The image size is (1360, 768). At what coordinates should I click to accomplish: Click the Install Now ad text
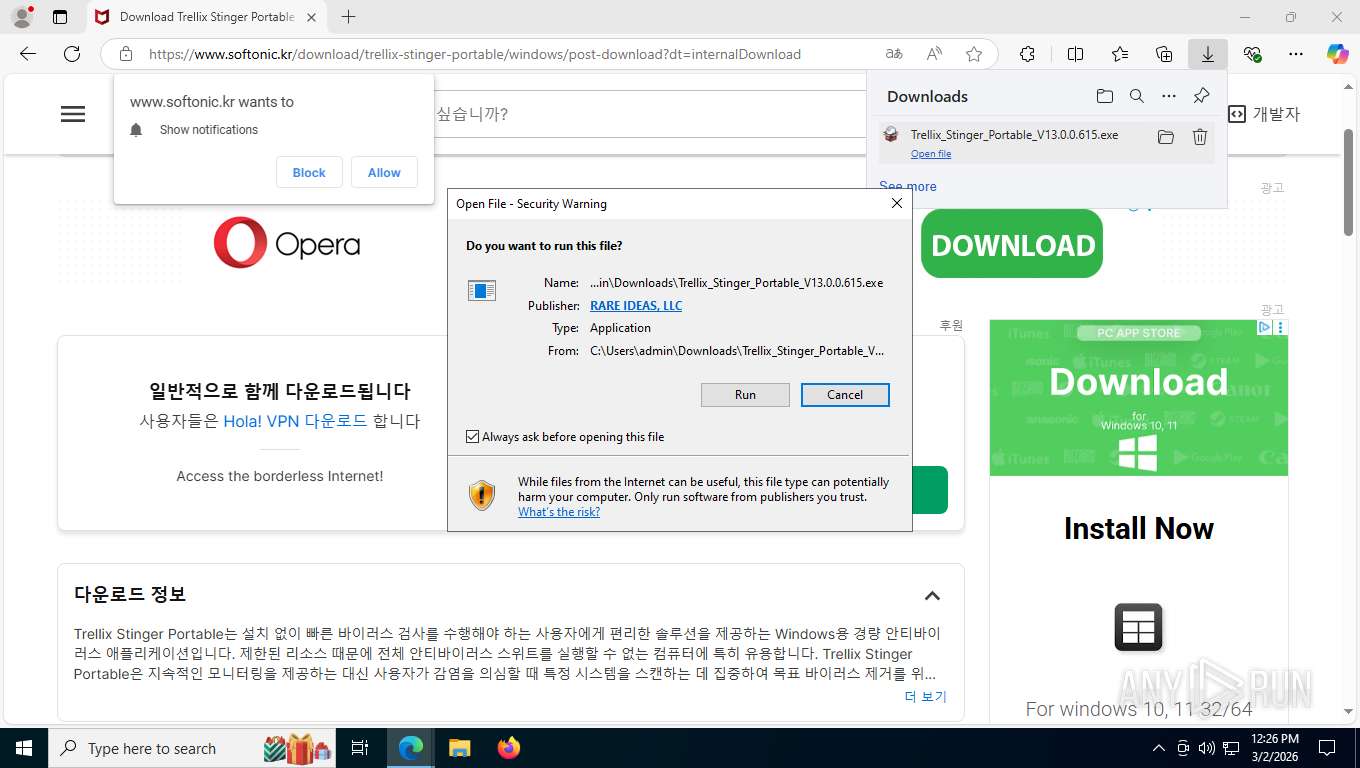coord(1139,528)
